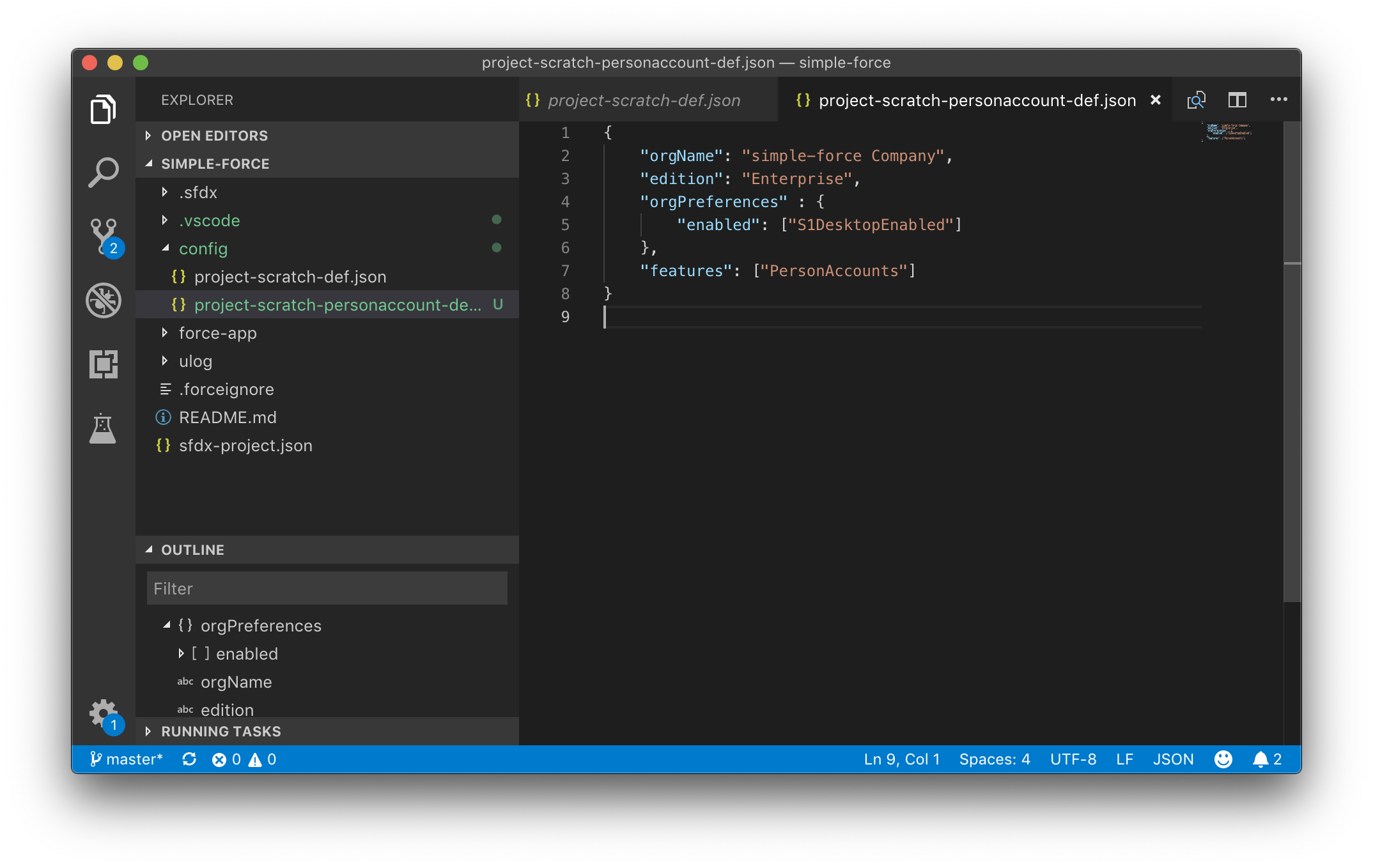Viewport: 1373px width, 868px height.
Task: Expand the enabled array in outline
Action: (x=182, y=654)
